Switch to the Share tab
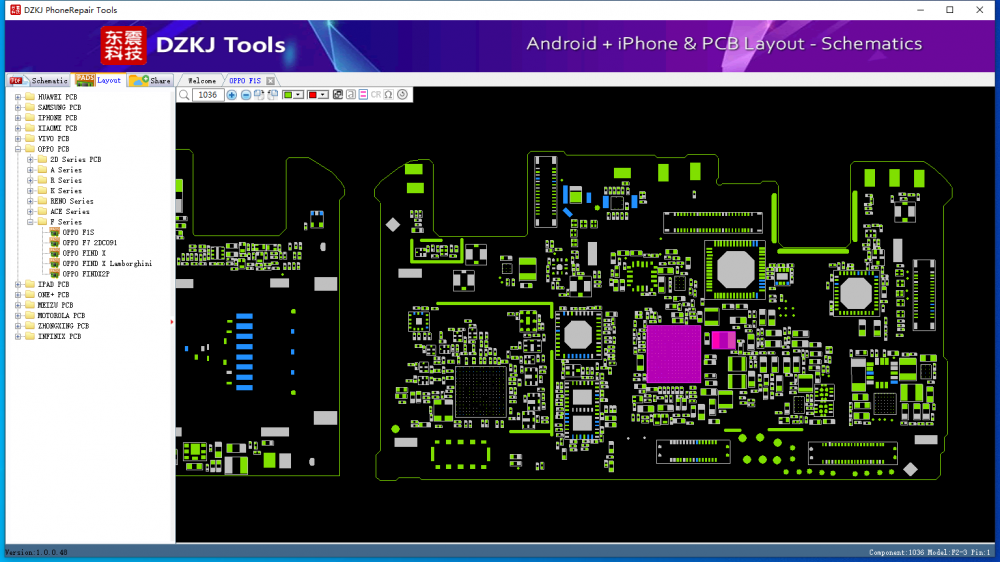The image size is (1000, 562). coord(152,81)
